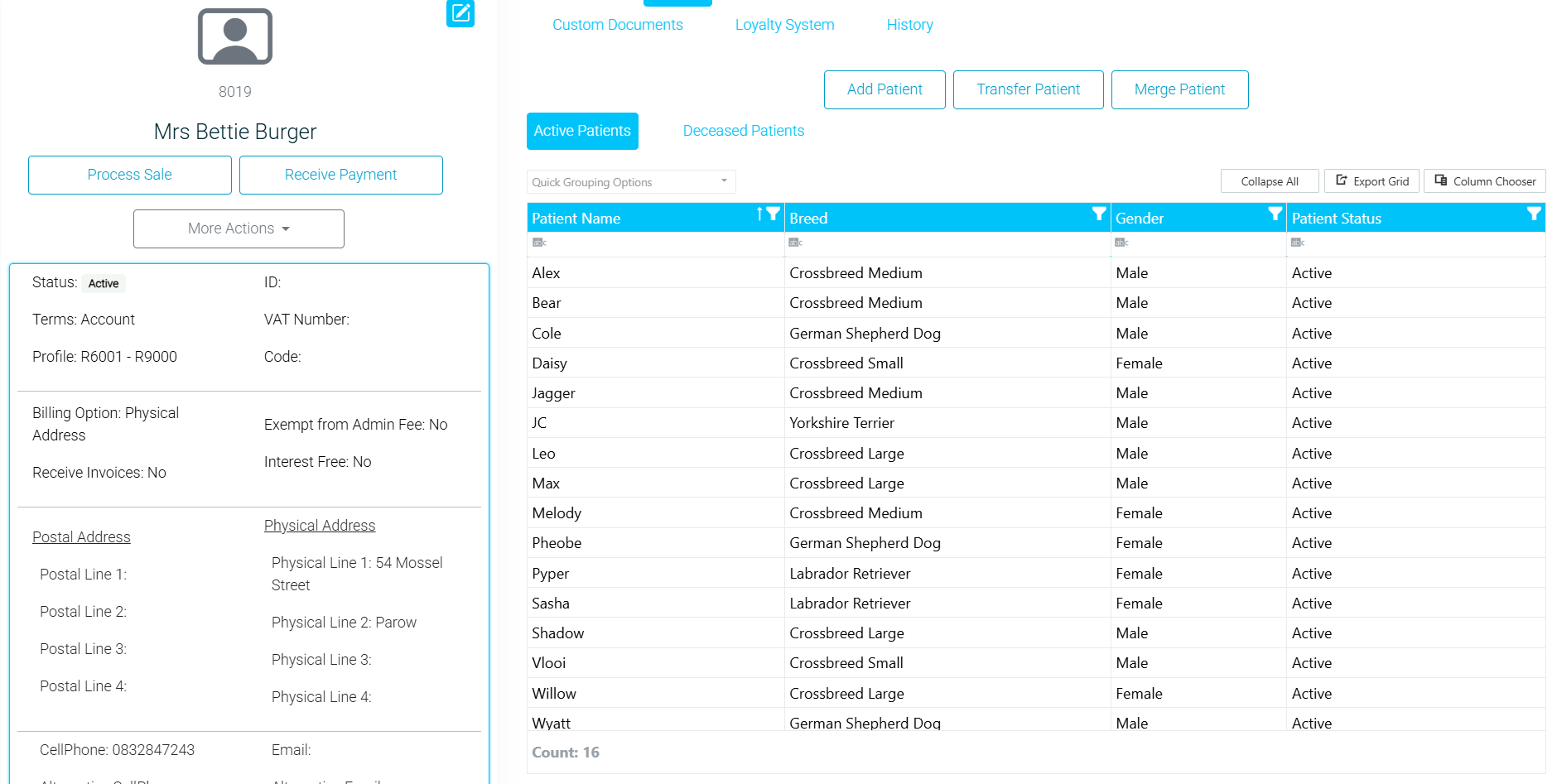Screen dimensions: 1557x784
Task: Open the Gender column filter icon
Action: pos(1275,214)
